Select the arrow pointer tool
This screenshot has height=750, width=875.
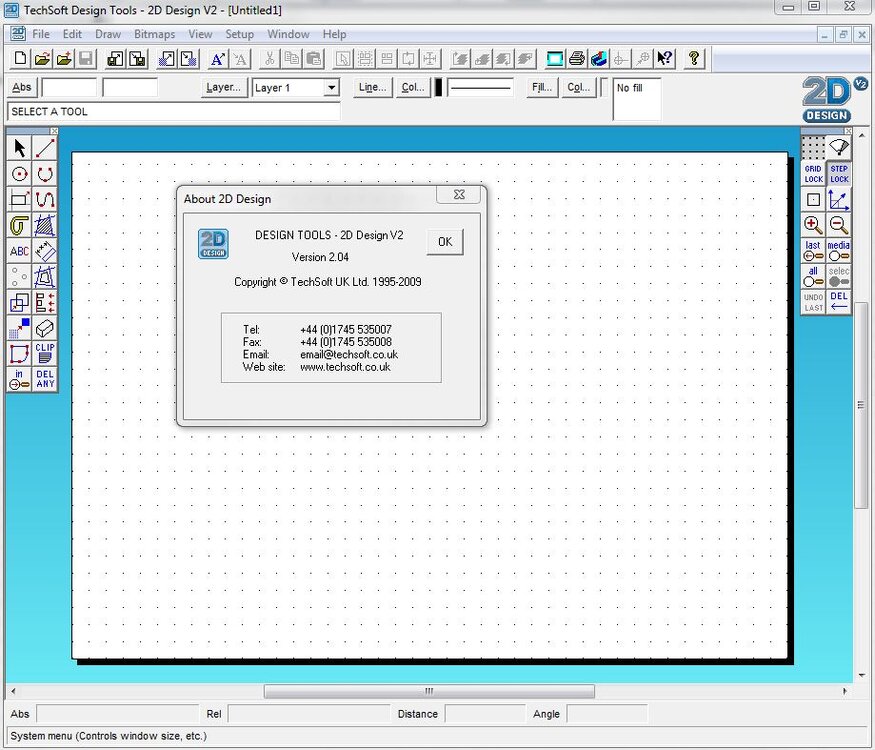pyautogui.click(x=20, y=148)
